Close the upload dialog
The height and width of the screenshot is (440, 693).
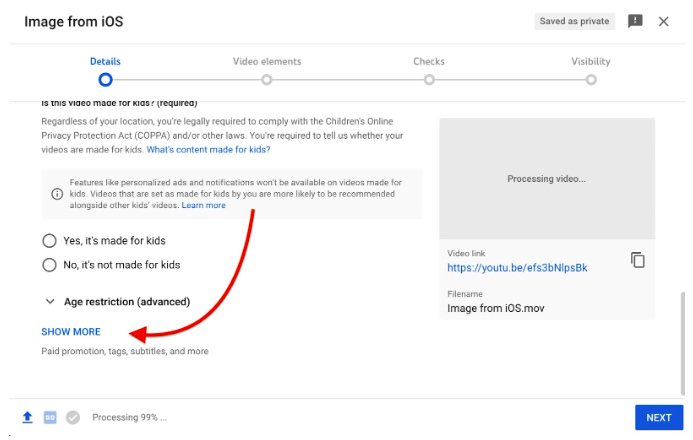point(663,21)
